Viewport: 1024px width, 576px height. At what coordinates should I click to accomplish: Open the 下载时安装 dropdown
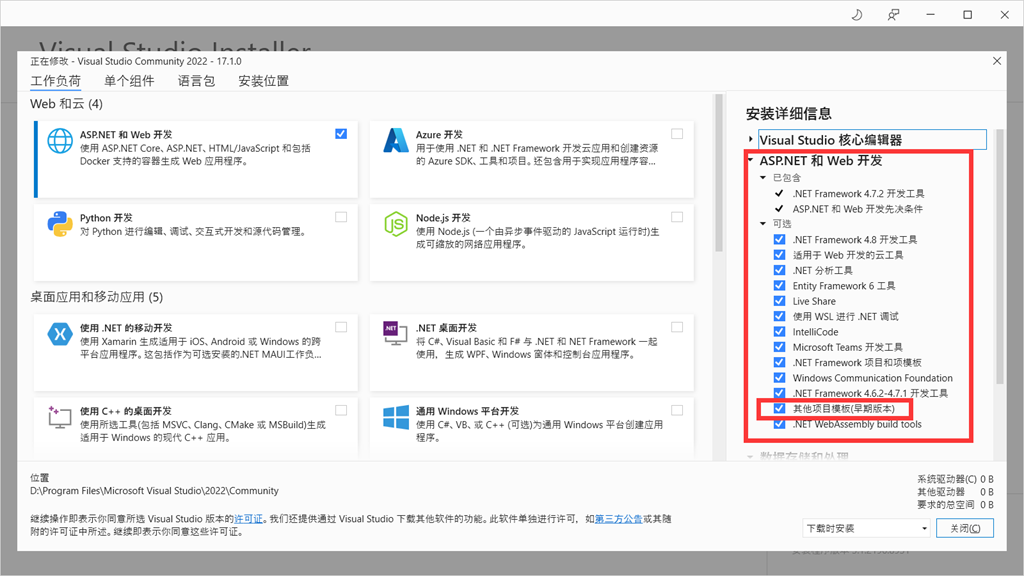[866, 528]
